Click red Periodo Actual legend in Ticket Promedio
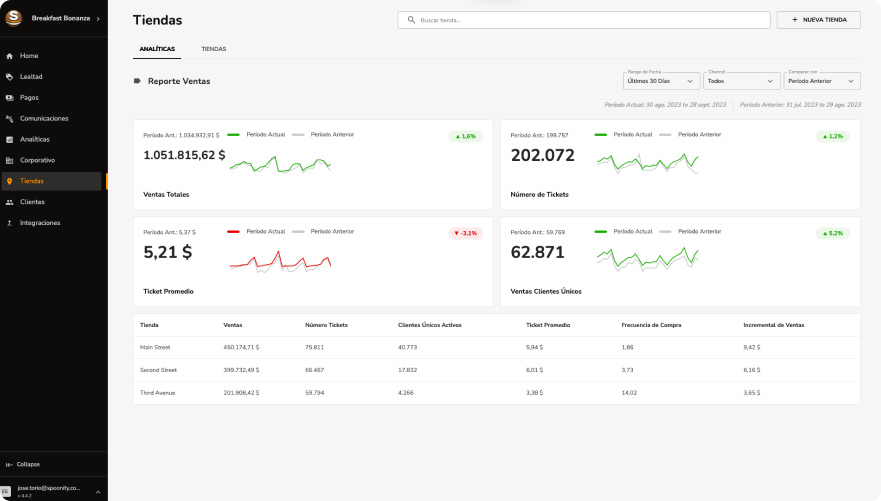881x501 pixels. [x=256, y=231]
